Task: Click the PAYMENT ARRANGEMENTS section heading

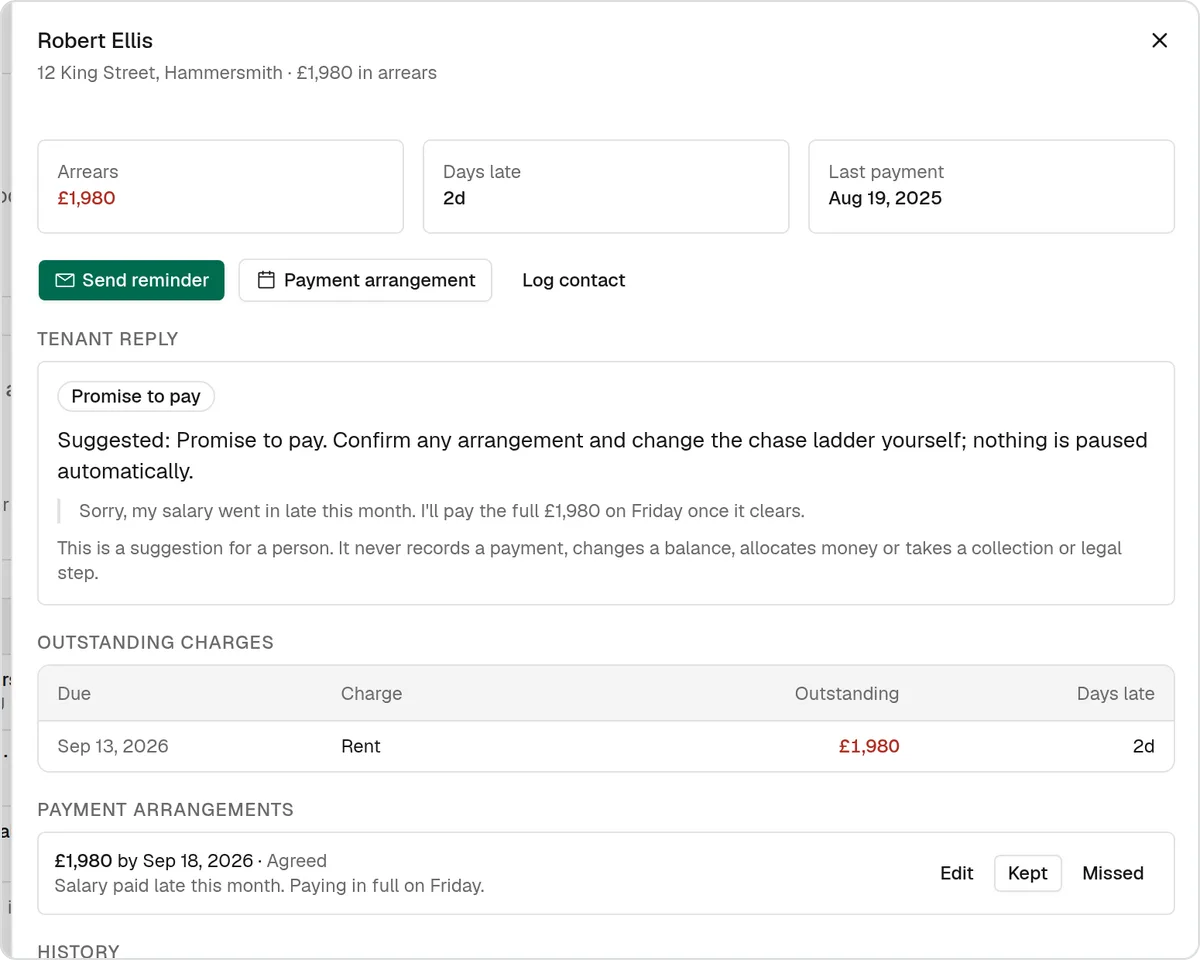Action: [165, 809]
